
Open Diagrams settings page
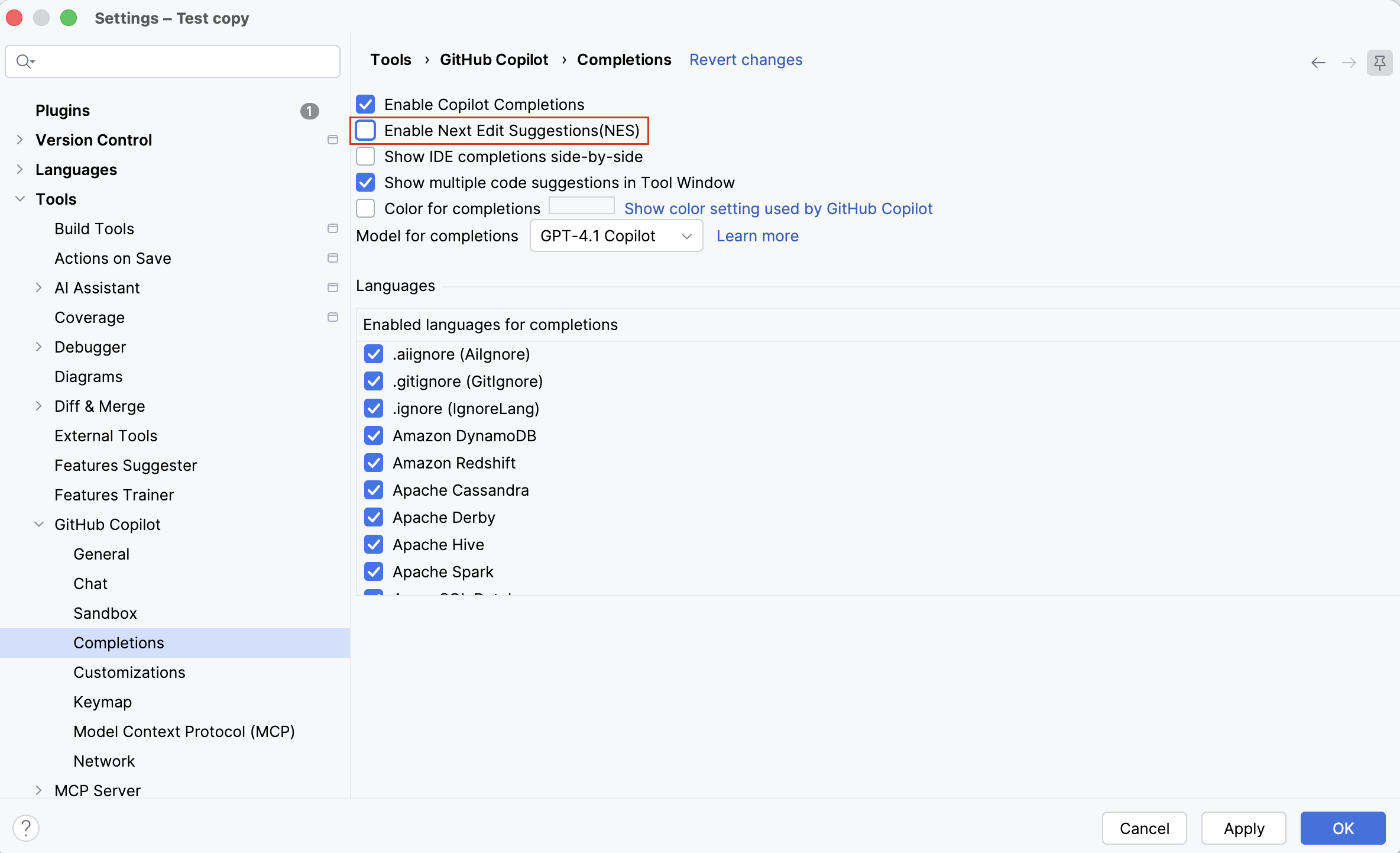click(x=89, y=376)
